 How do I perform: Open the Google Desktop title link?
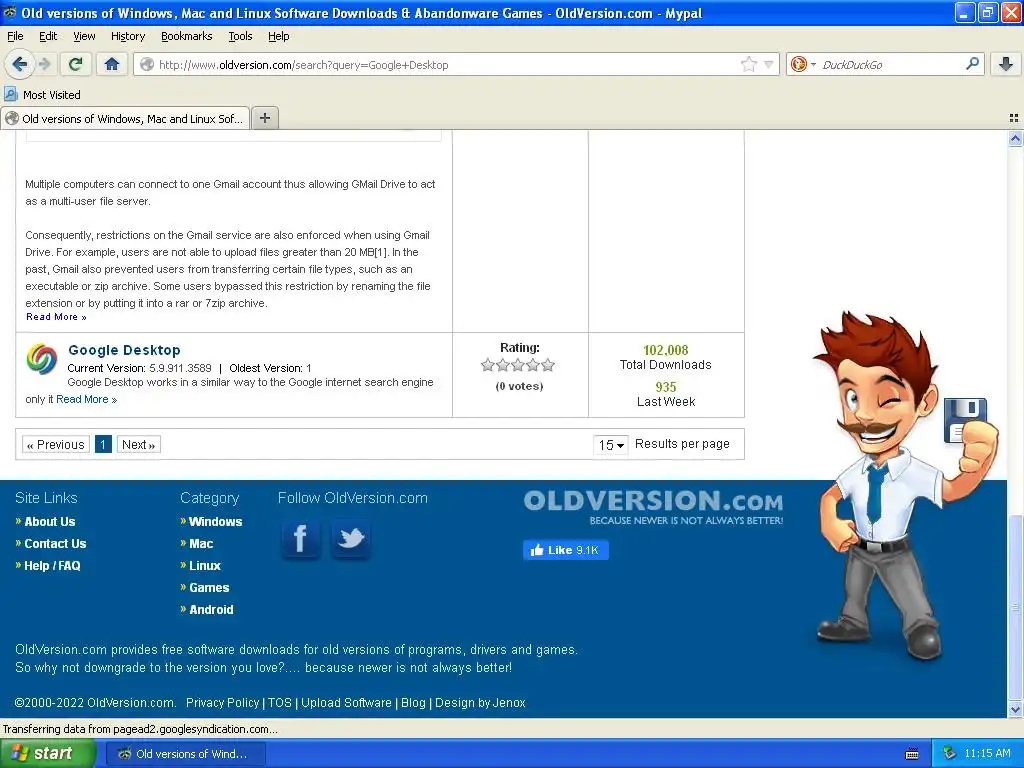(x=124, y=350)
